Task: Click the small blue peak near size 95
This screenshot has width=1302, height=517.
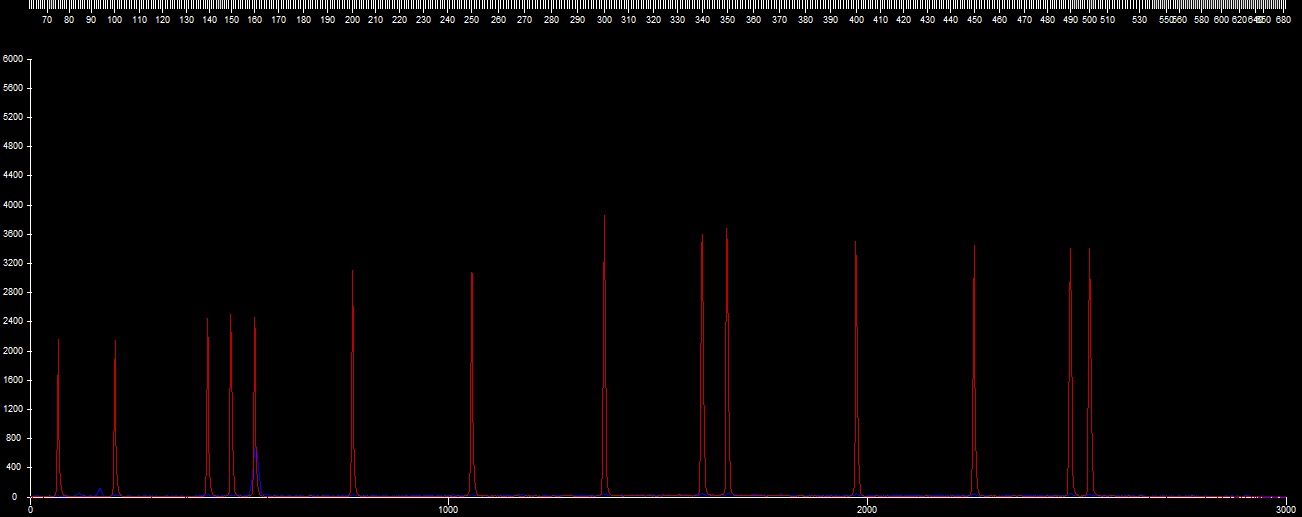Action: (x=100, y=490)
